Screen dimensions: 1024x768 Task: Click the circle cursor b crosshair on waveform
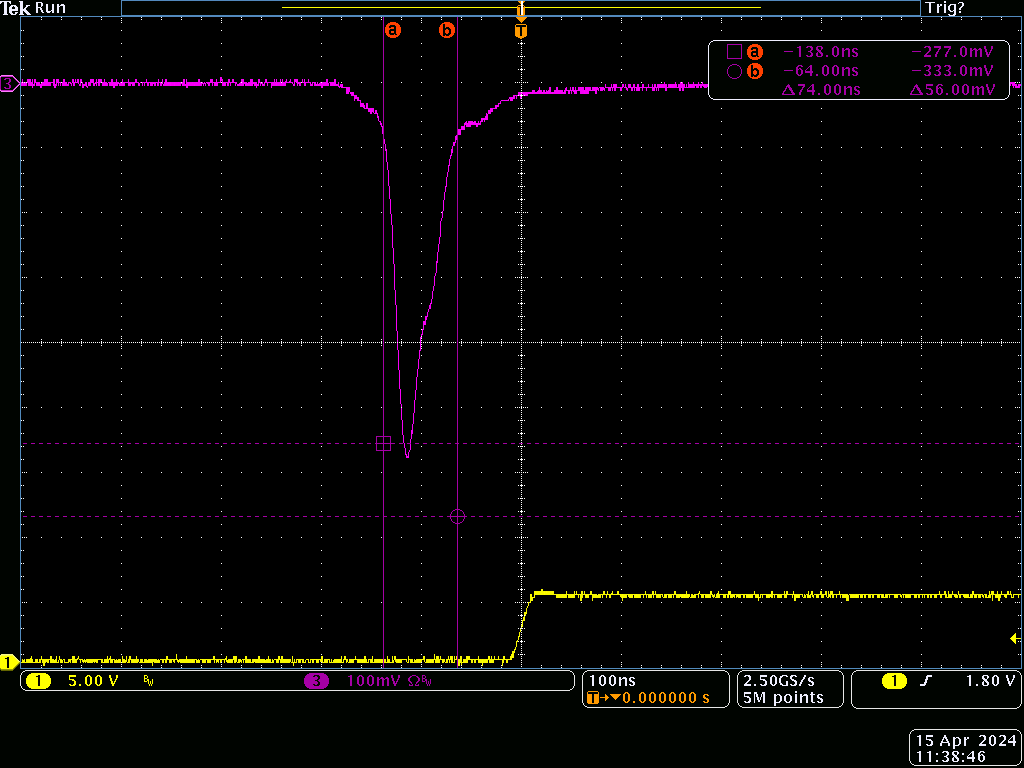pos(457,517)
